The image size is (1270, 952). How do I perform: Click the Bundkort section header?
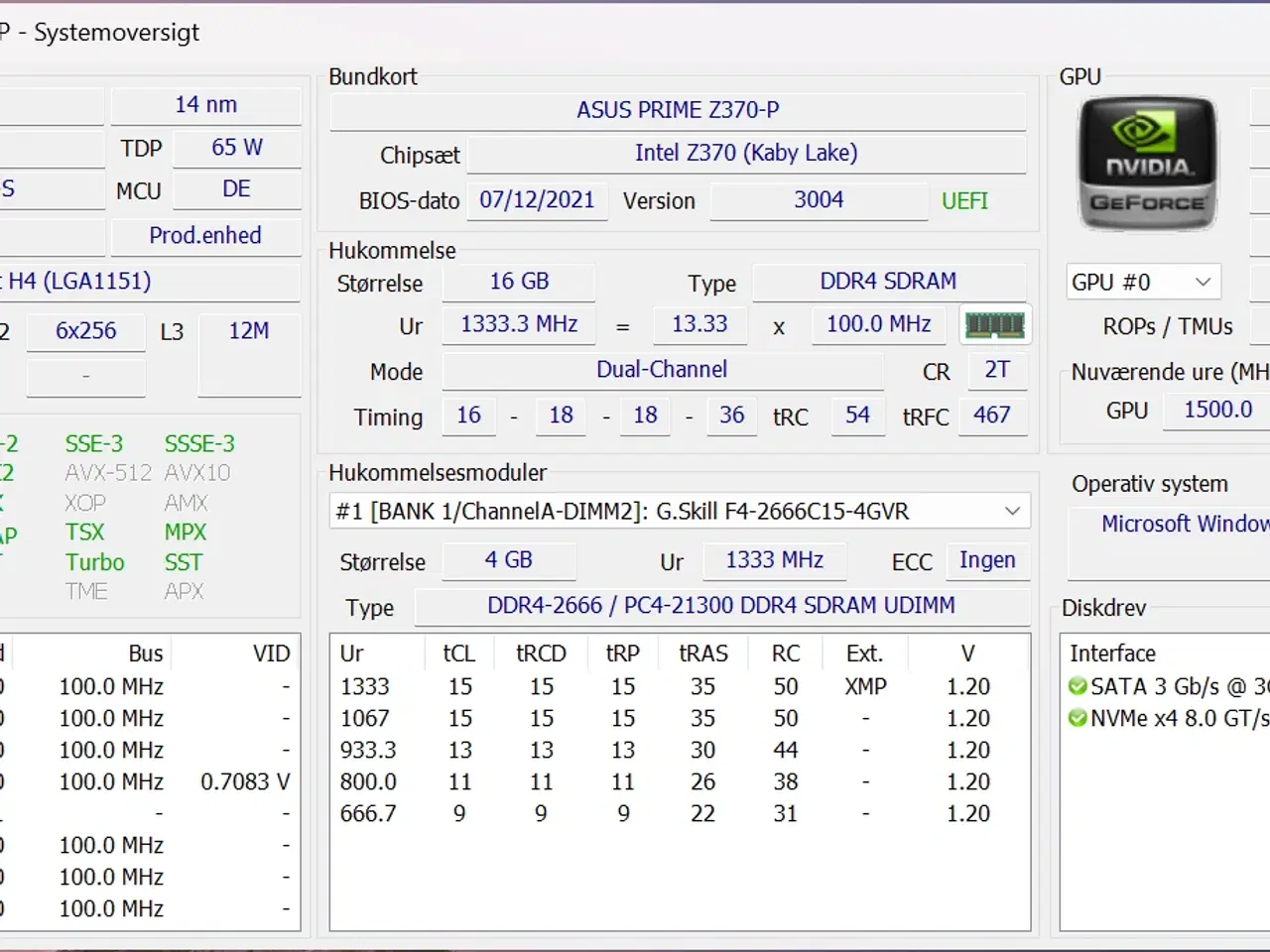tap(372, 76)
